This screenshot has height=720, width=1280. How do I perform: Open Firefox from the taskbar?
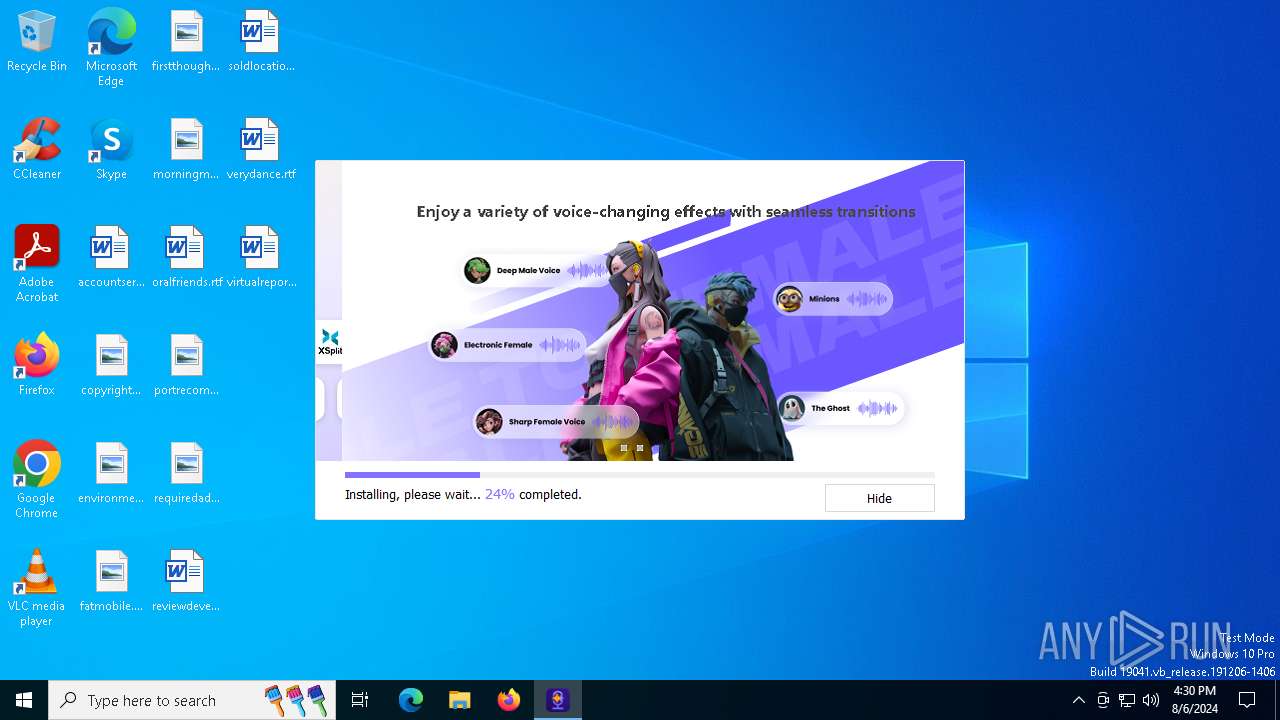coord(509,700)
